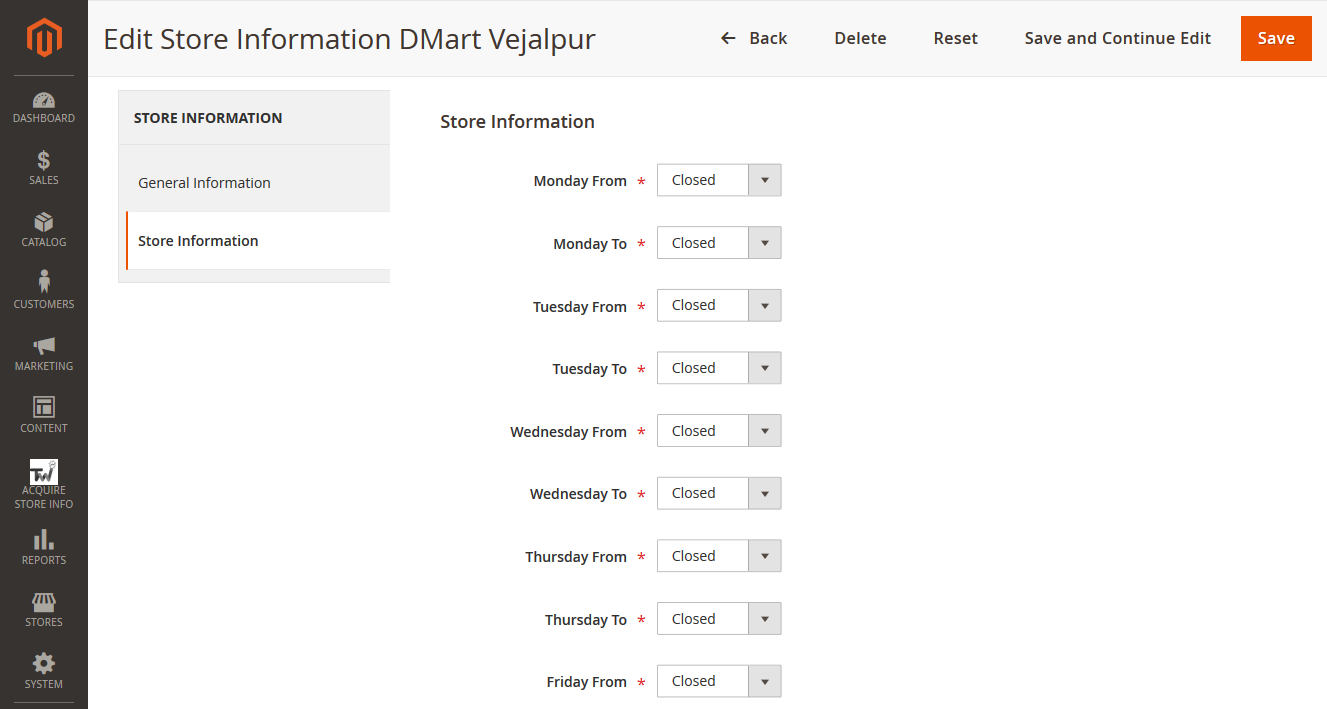Click the Back button text
The image size is (1327, 709).
768,38
